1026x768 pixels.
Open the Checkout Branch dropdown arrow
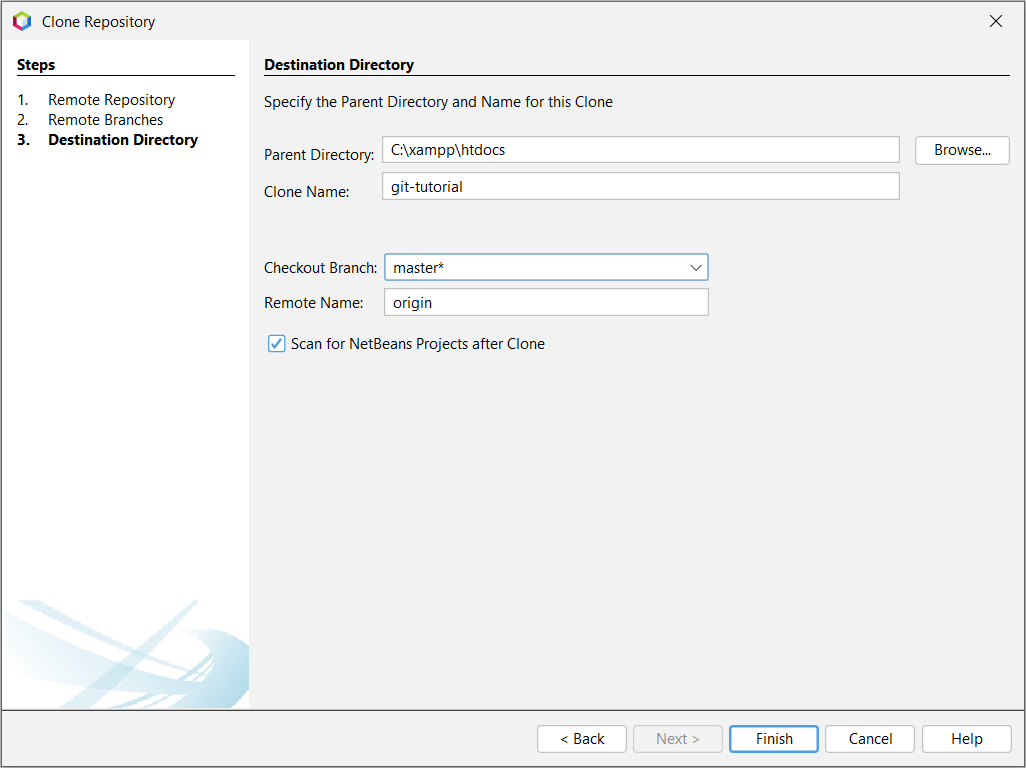696,268
